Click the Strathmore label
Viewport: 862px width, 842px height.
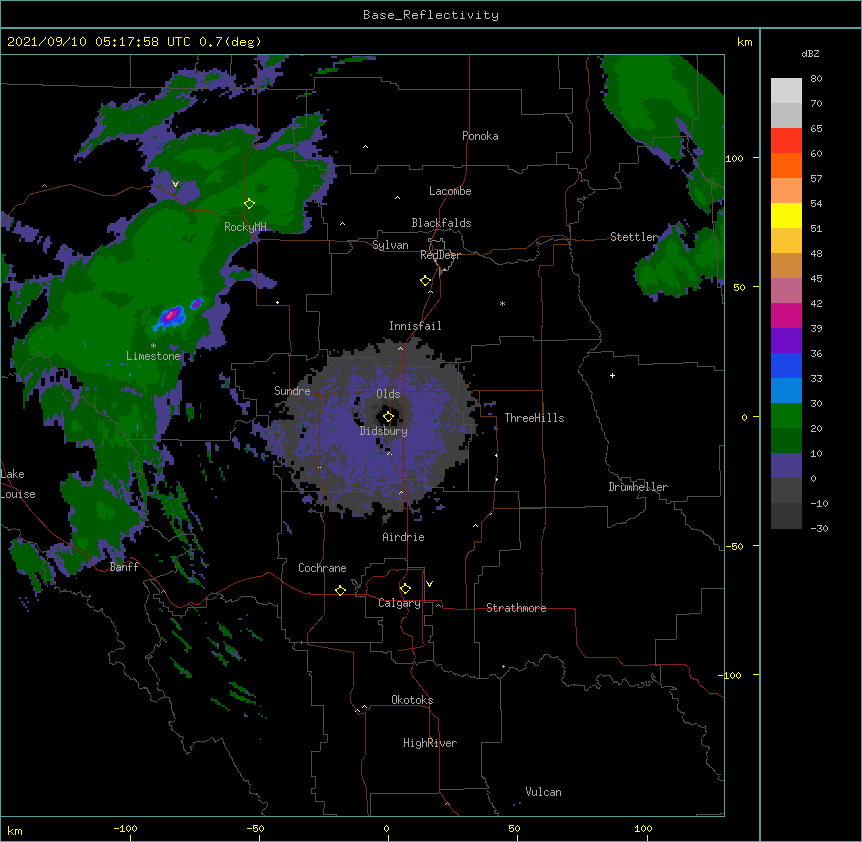pos(516,608)
